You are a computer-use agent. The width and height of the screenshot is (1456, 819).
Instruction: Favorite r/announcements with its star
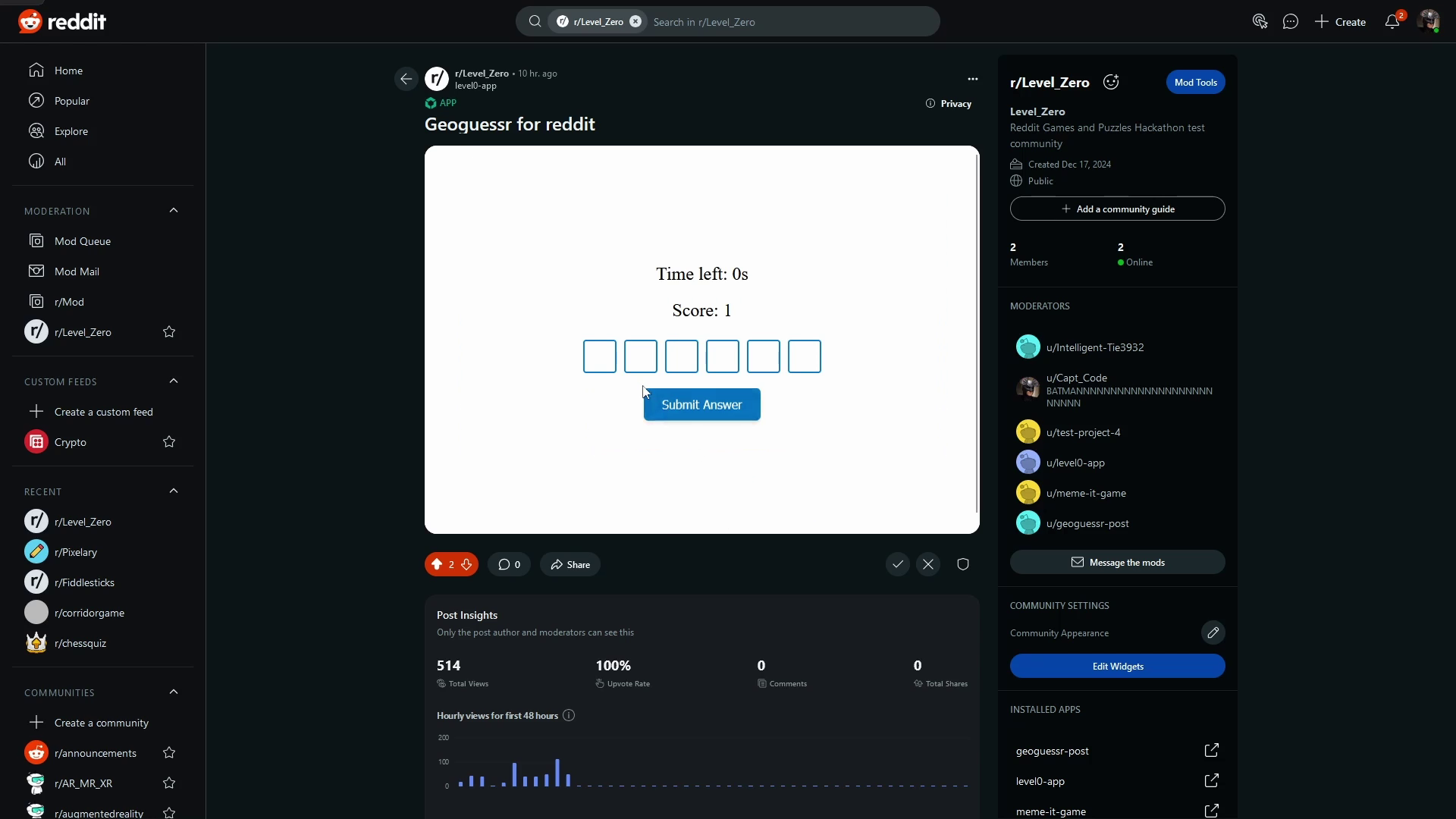pos(169,753)
